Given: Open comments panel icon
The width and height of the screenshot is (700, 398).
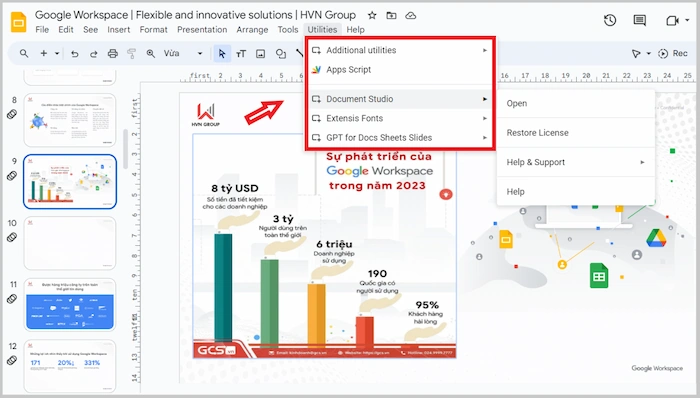Looking at the screenshot, I should pyautogui.click(x=639, y=20).
